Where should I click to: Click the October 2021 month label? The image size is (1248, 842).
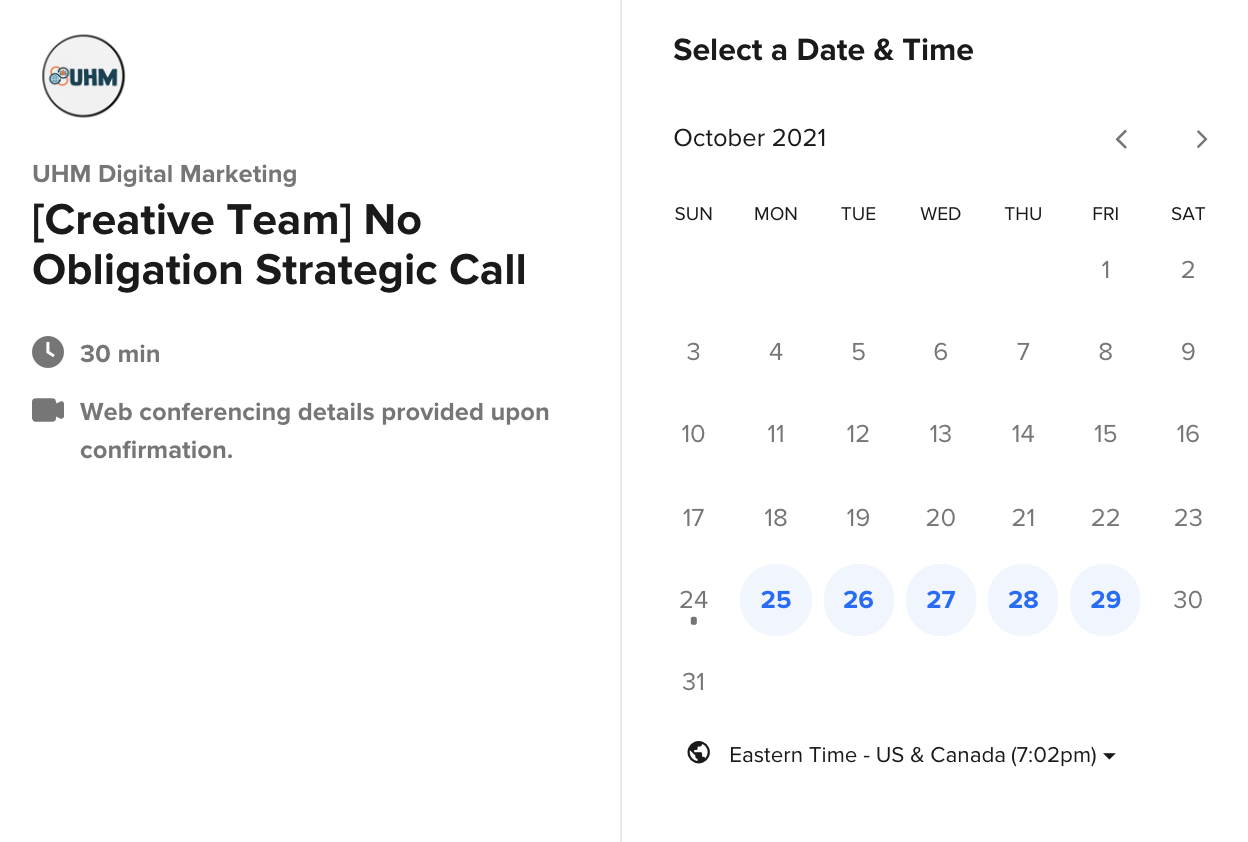tap(750, 138)
